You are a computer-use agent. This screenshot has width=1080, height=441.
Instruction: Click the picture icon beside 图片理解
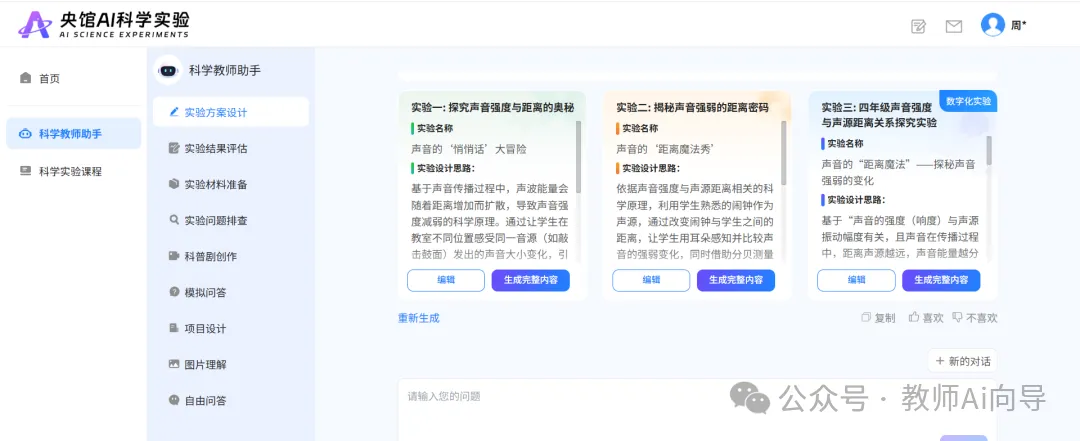point(174,364)
